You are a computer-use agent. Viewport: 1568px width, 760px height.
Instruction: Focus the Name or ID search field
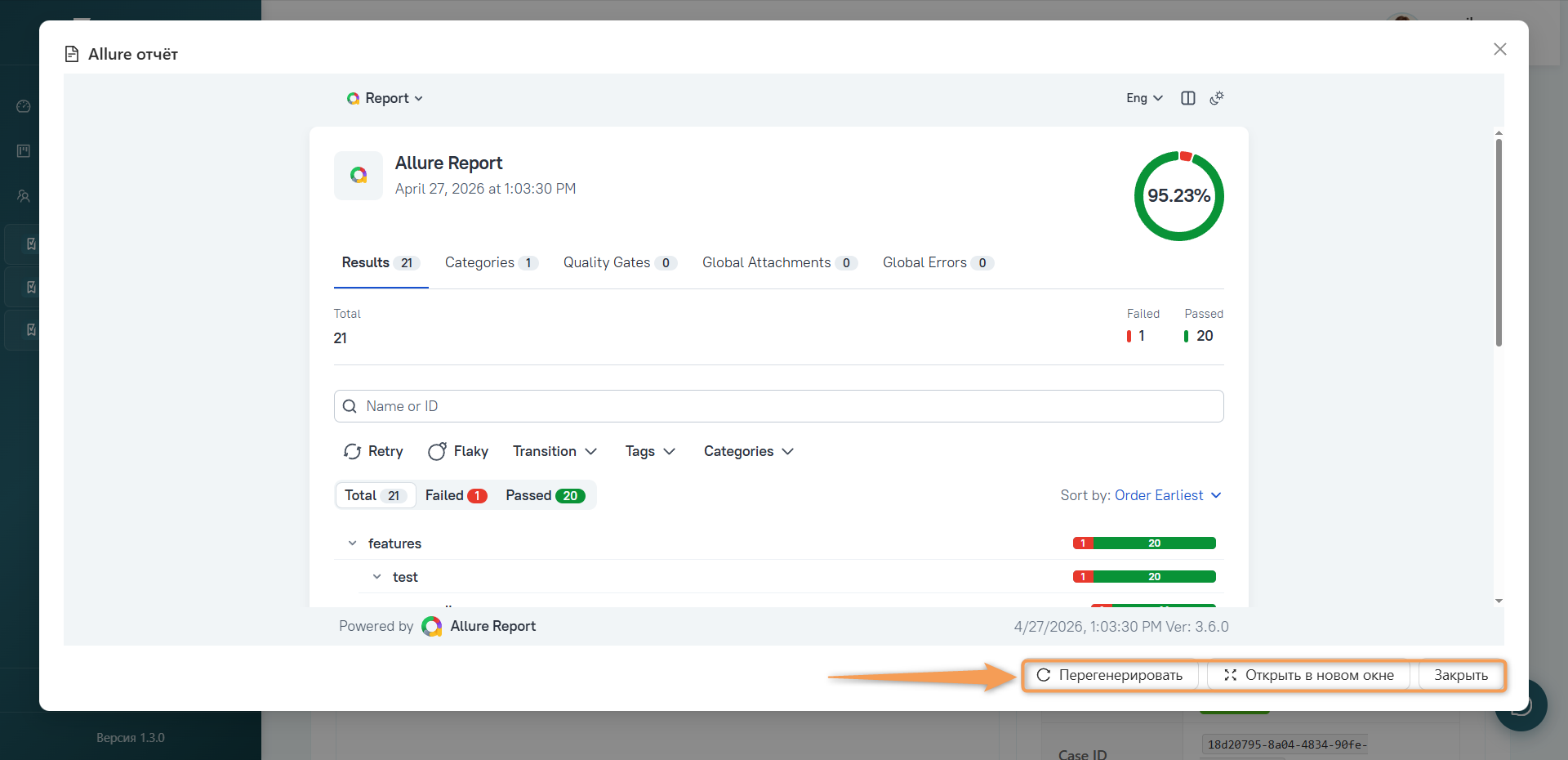pyautogui.click(x=778, y=406)
